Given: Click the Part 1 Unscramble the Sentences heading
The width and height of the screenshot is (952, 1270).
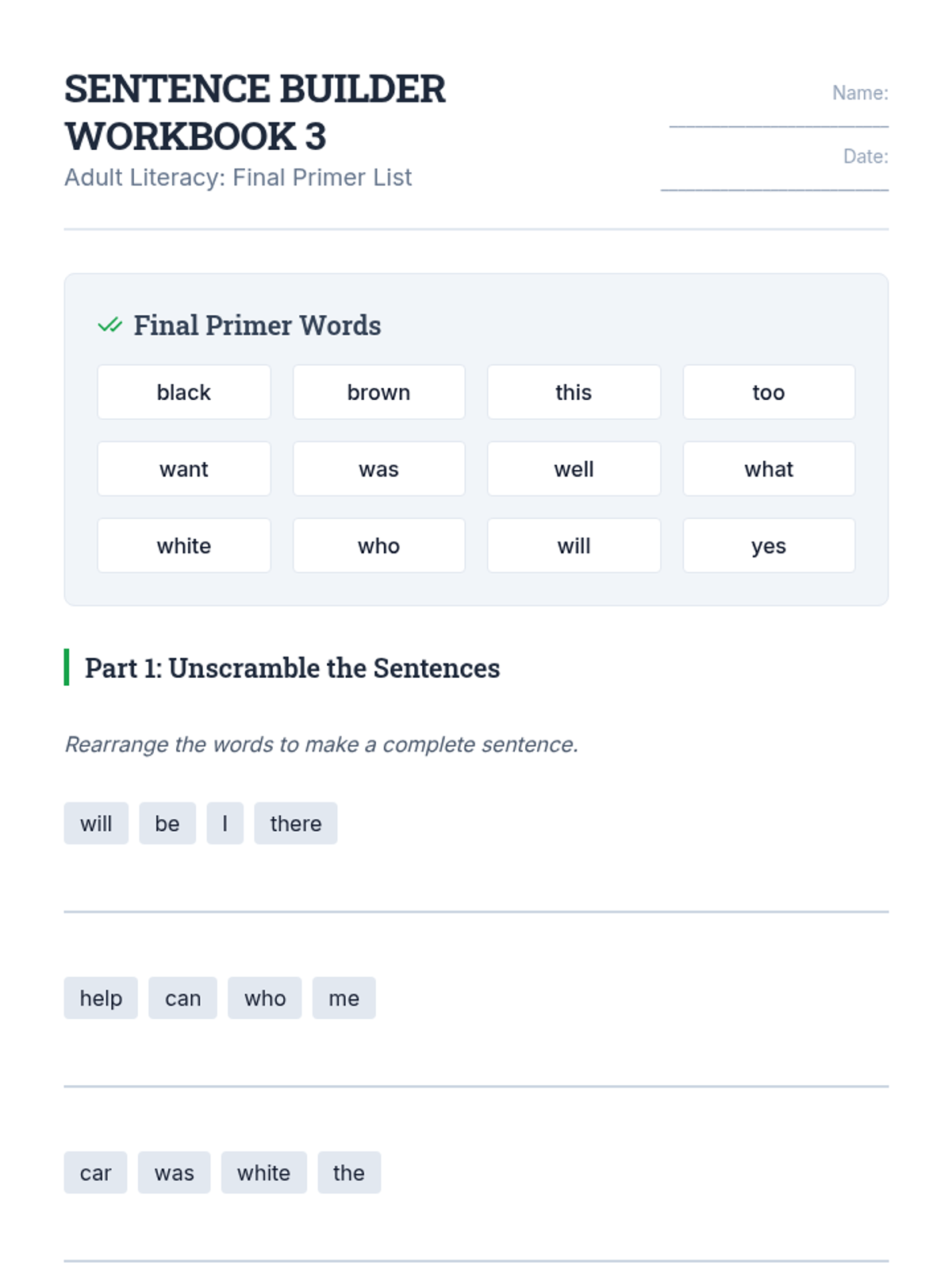Looking at the screenshot, I should point(292,668).
